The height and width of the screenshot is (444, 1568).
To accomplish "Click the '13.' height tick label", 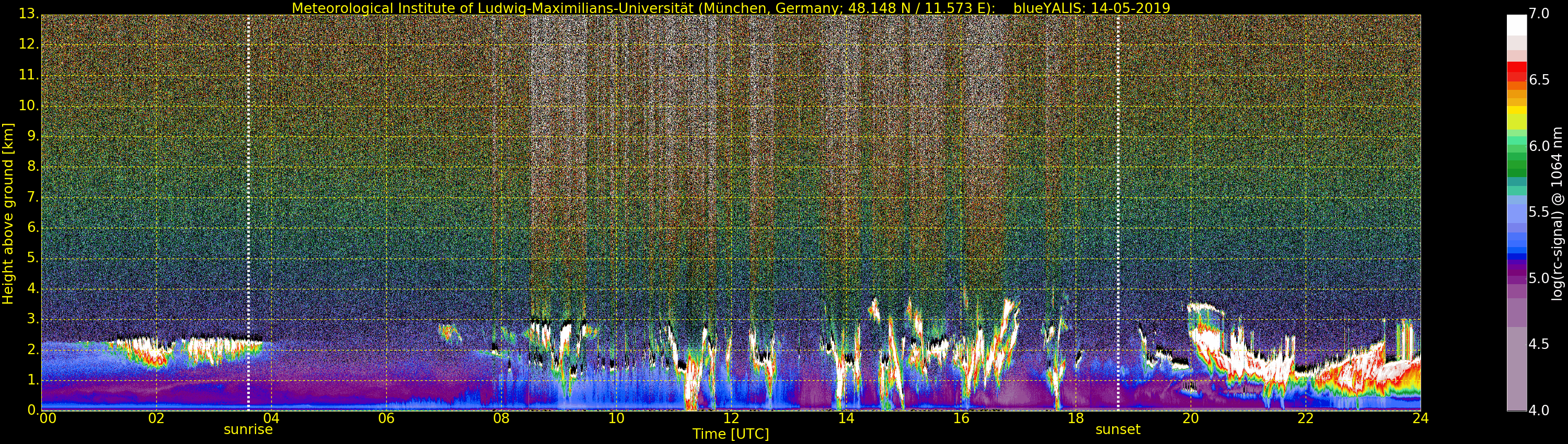I will pos(29,14).
